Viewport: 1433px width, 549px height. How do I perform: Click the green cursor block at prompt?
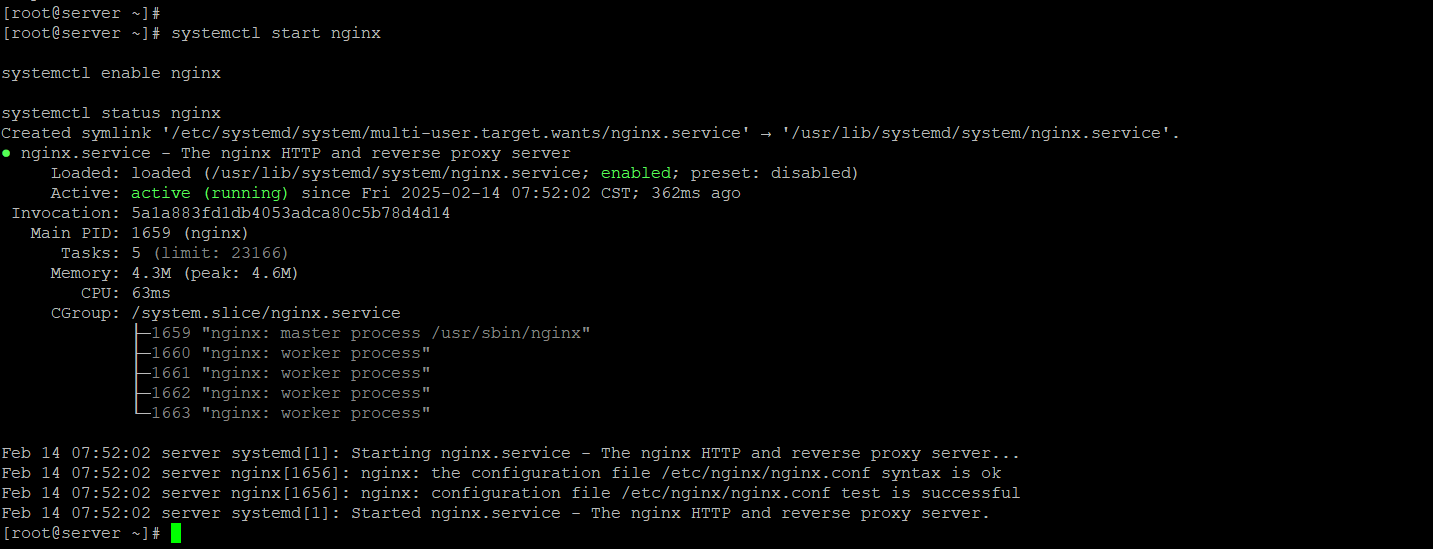tap(176, 533)
